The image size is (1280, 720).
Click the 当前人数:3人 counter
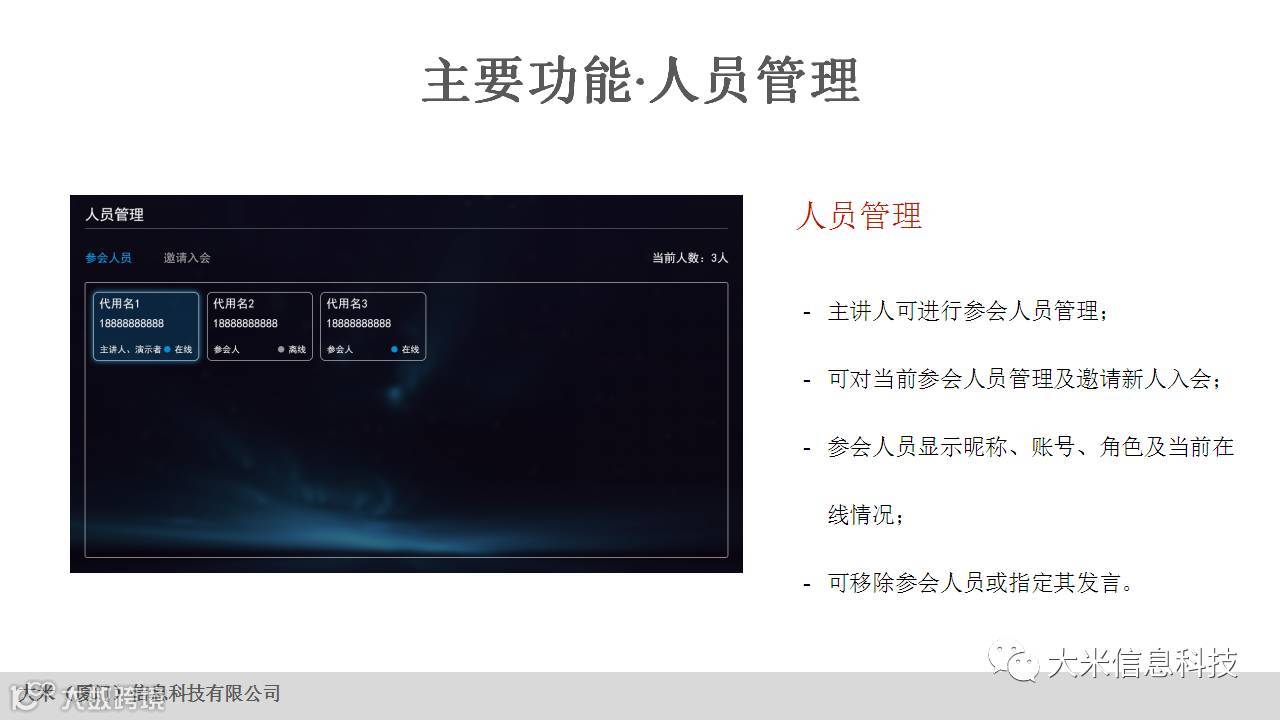[x=690, y=258]
